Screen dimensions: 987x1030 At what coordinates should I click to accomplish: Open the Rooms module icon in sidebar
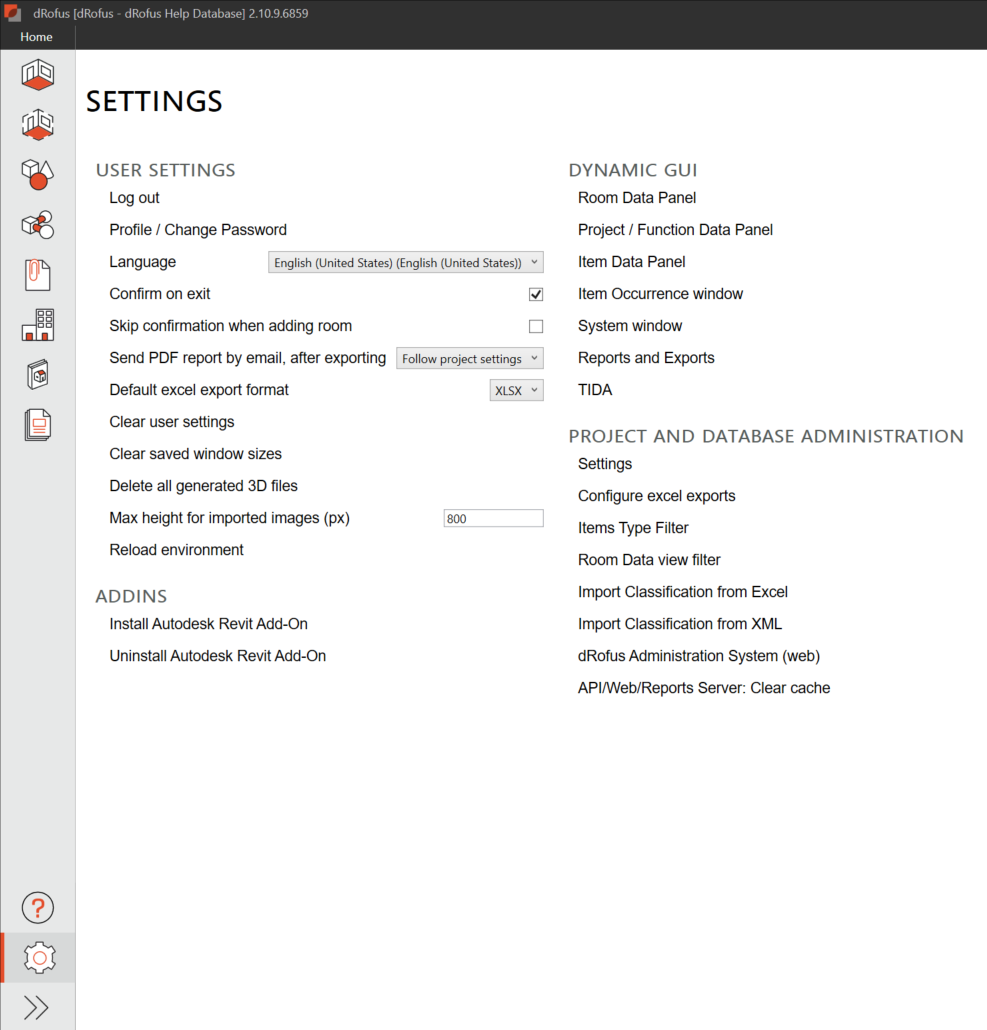coord(38,74)
